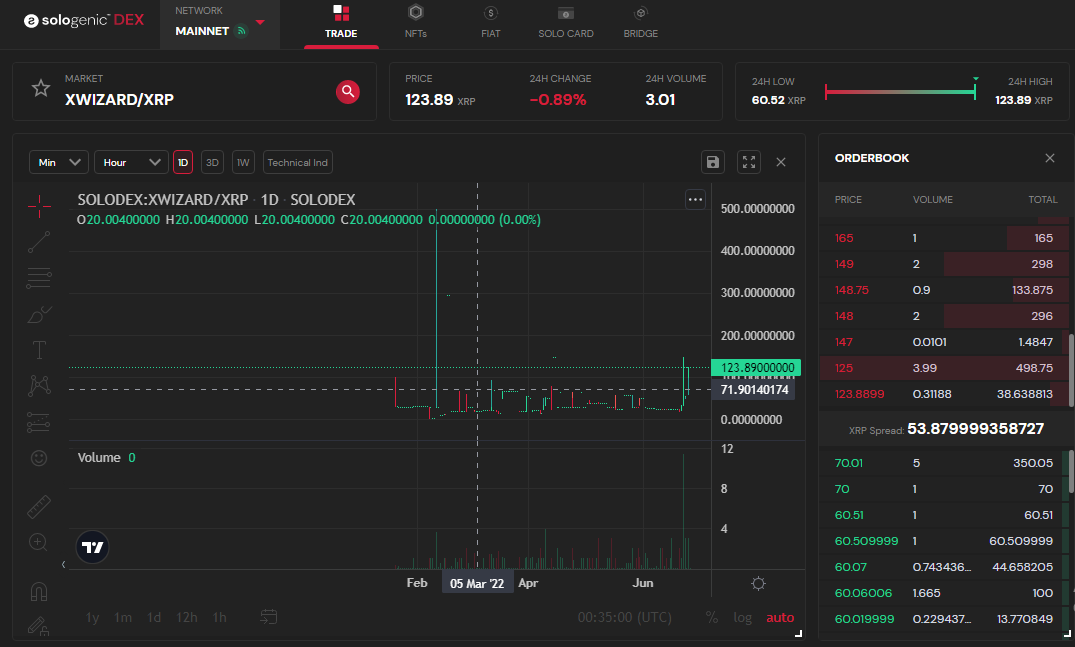Set chart range to 1y
Viewport: 1075px width, 647px height.
93,618
